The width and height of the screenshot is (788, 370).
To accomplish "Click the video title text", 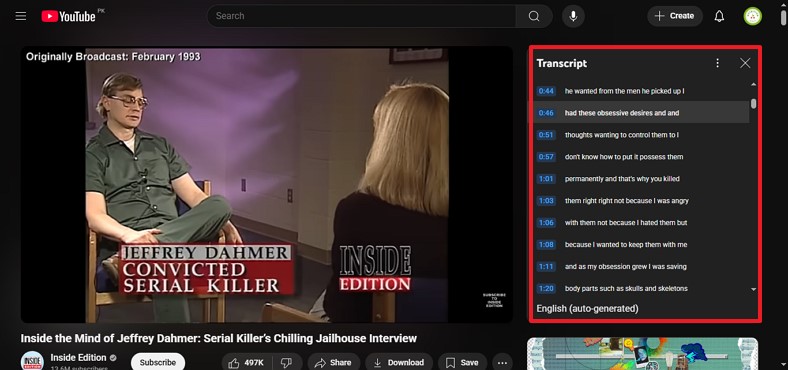I will point(219,338).
